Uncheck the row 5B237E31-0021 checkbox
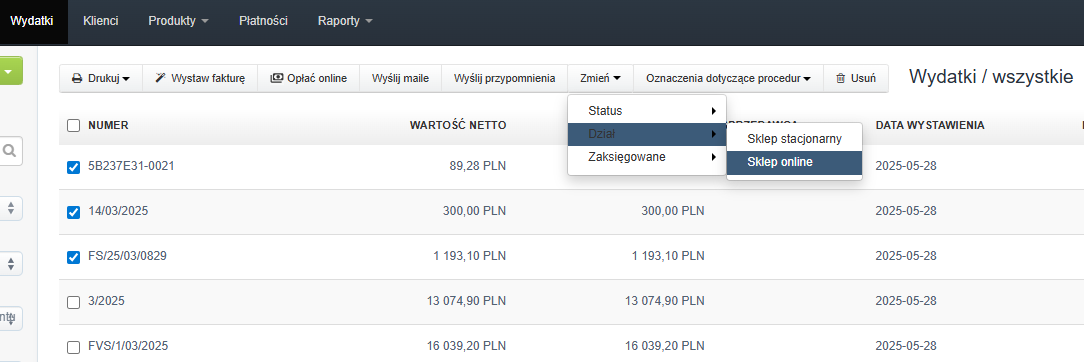This screenshot has width=1084, height=362. pos(73,167)
